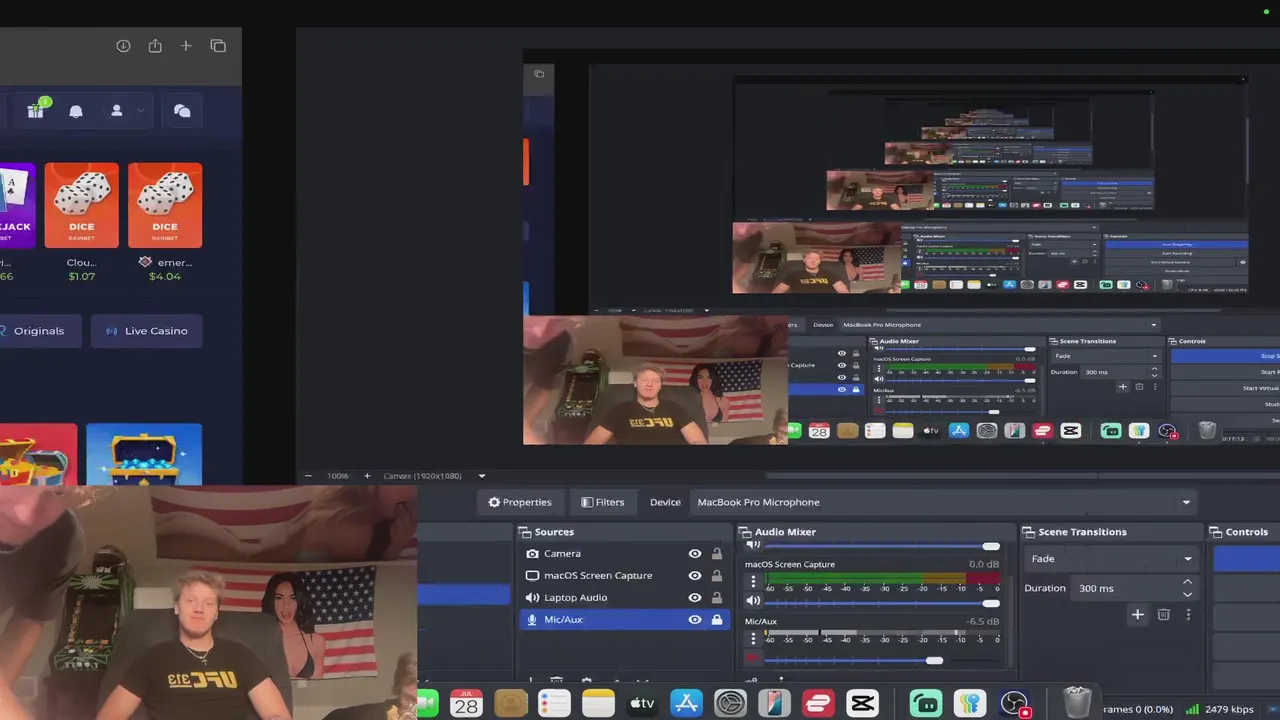Viewport: 1280px width, 720px height.
Task: Zoom out the OBS preview with minus
Action: click(308, 476)
